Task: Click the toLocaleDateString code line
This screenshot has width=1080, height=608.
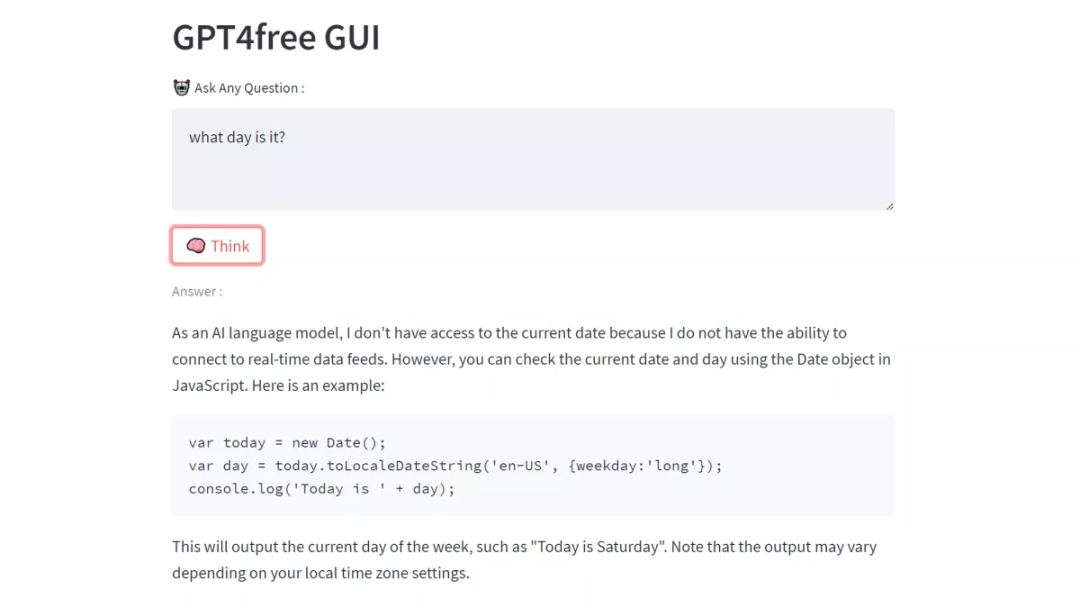Action: (x=455, y=465)
